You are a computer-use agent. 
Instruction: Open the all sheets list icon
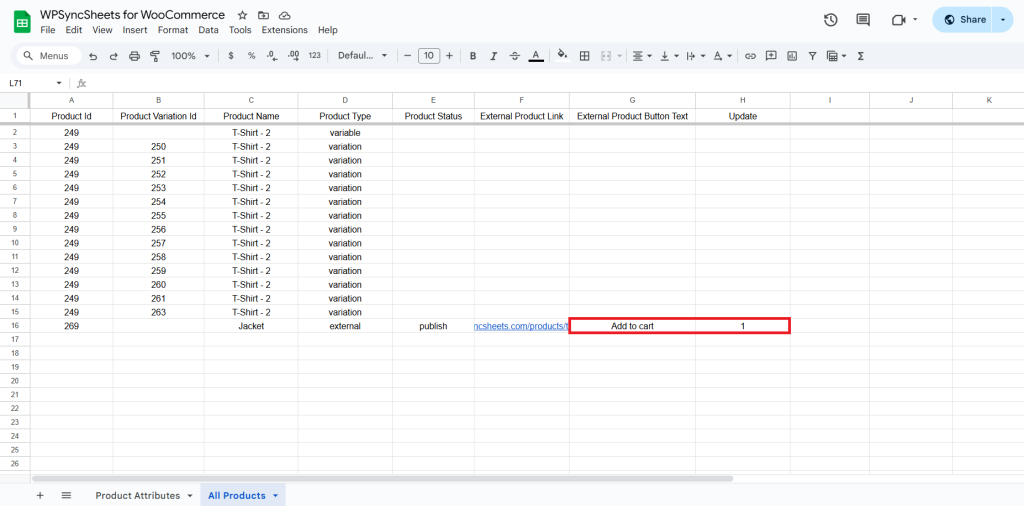click(66, 496)
